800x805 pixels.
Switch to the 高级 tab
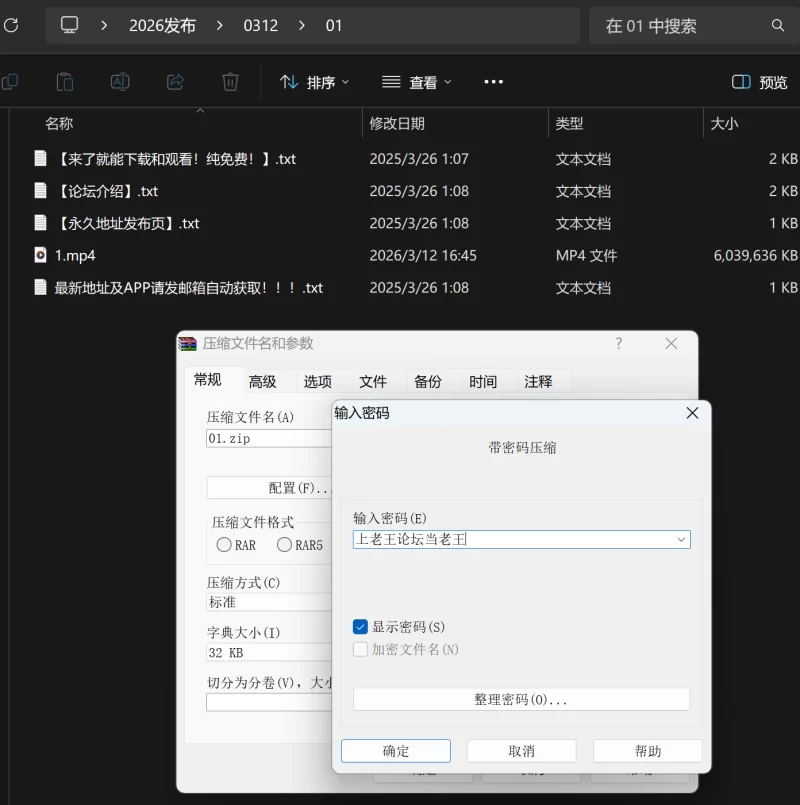click(x=262, y=381)
